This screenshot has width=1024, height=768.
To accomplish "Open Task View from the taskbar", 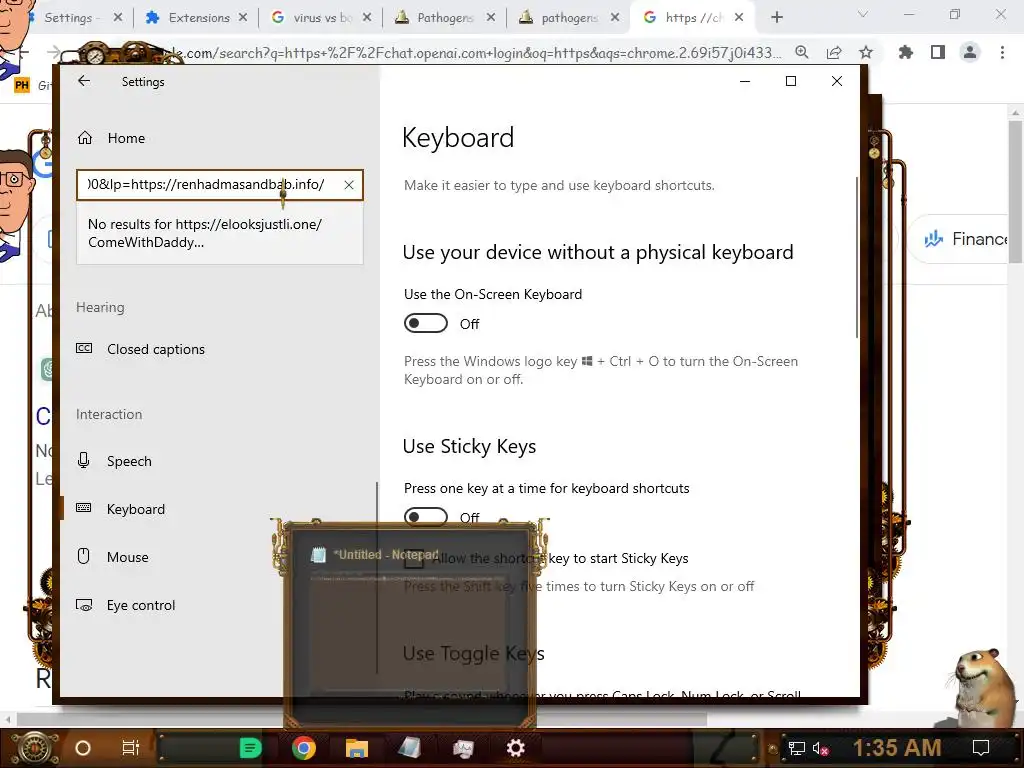I will coord(131,748).
